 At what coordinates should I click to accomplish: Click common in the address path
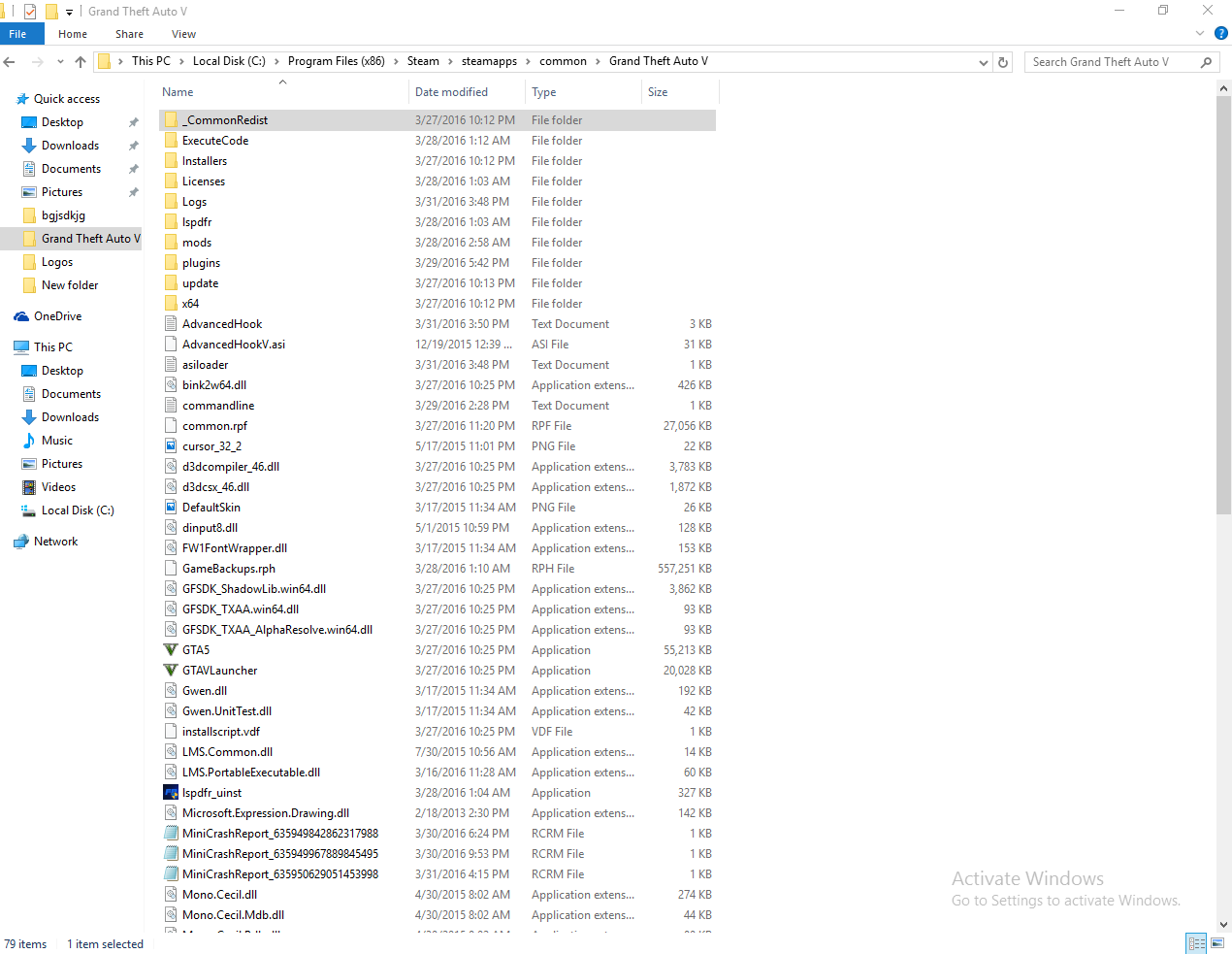click(x=563, y=61)
